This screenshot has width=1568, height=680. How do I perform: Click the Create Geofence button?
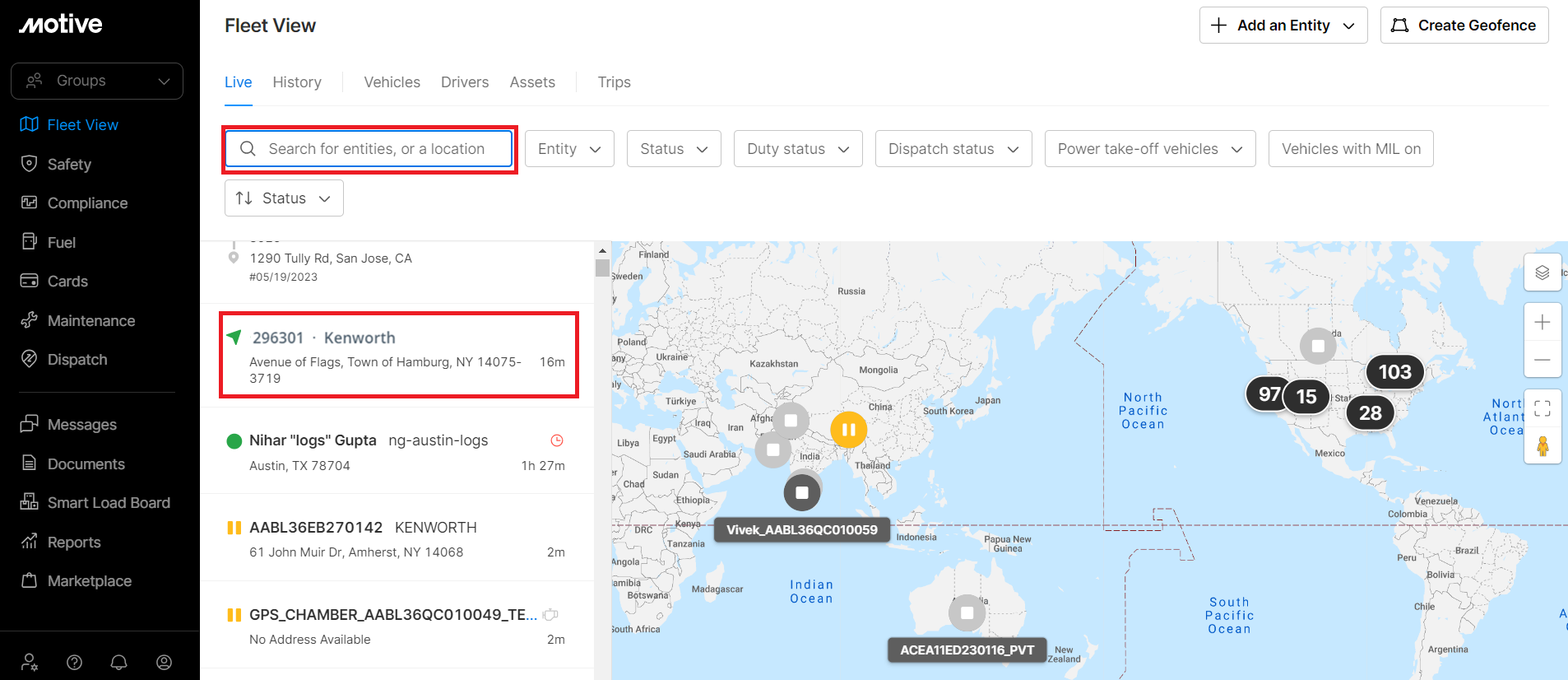click(1464, 26)
